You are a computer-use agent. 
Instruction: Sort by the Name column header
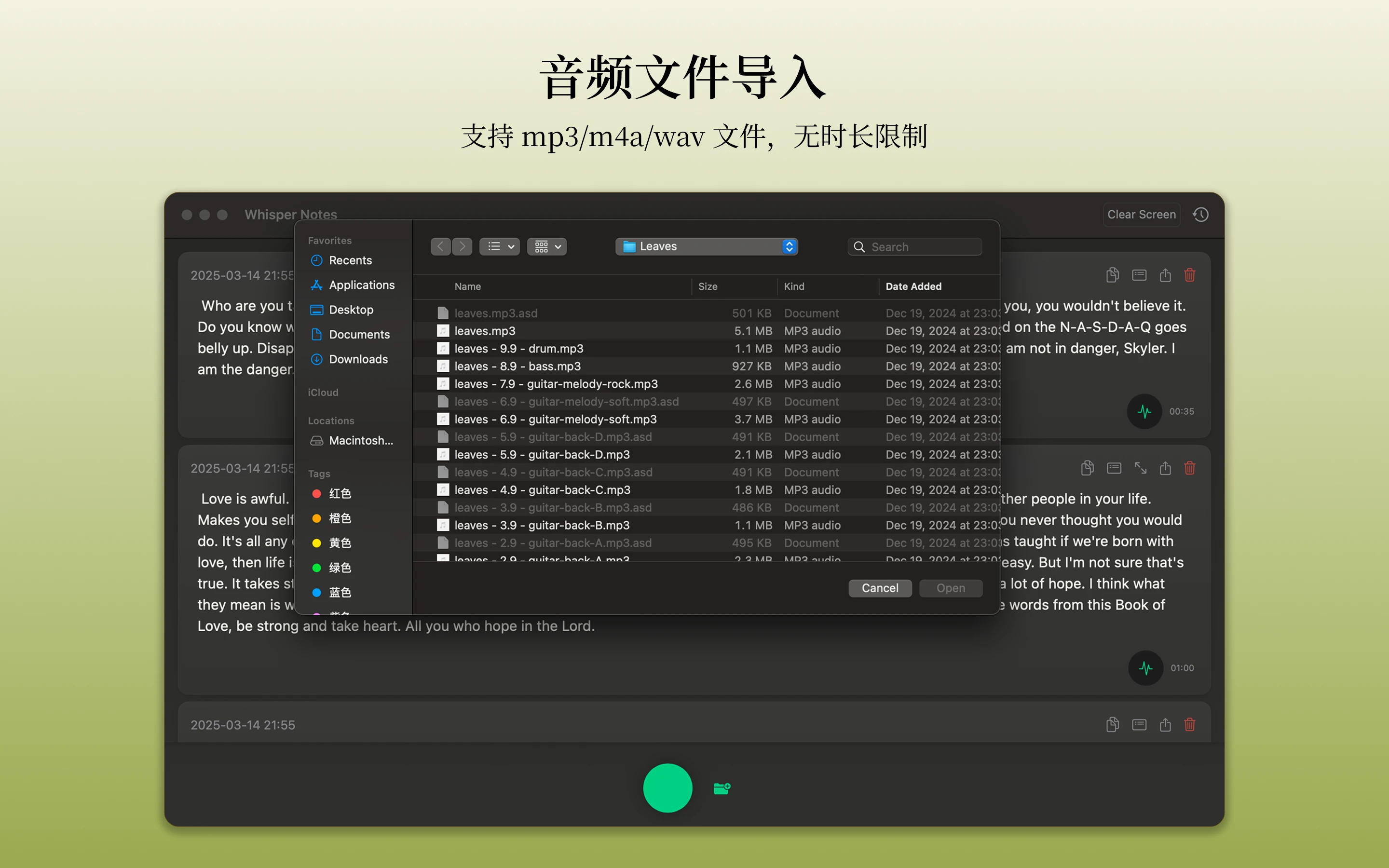coord(468,286)
